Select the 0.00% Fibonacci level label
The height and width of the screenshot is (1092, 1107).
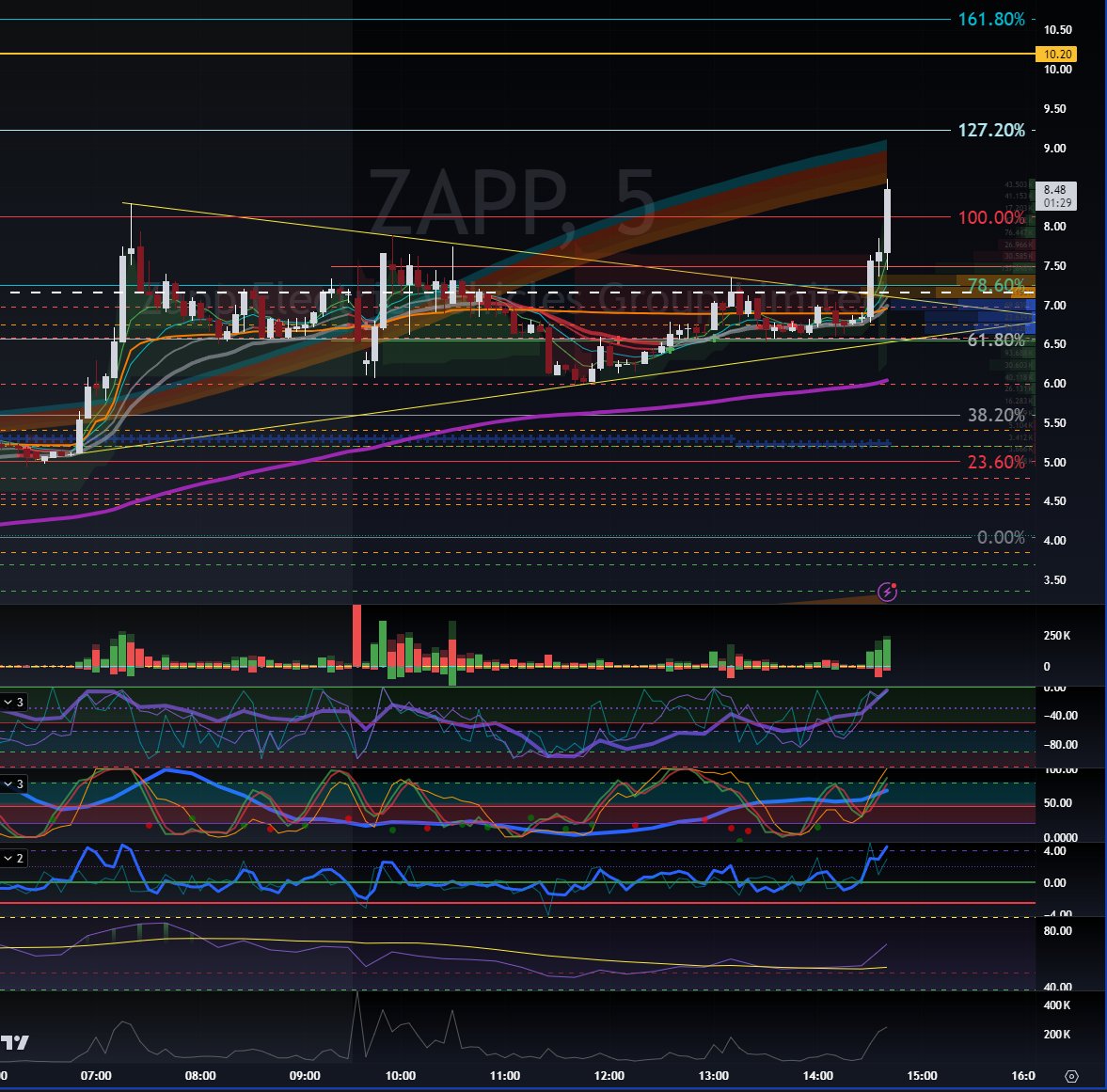coord(1001,538)
